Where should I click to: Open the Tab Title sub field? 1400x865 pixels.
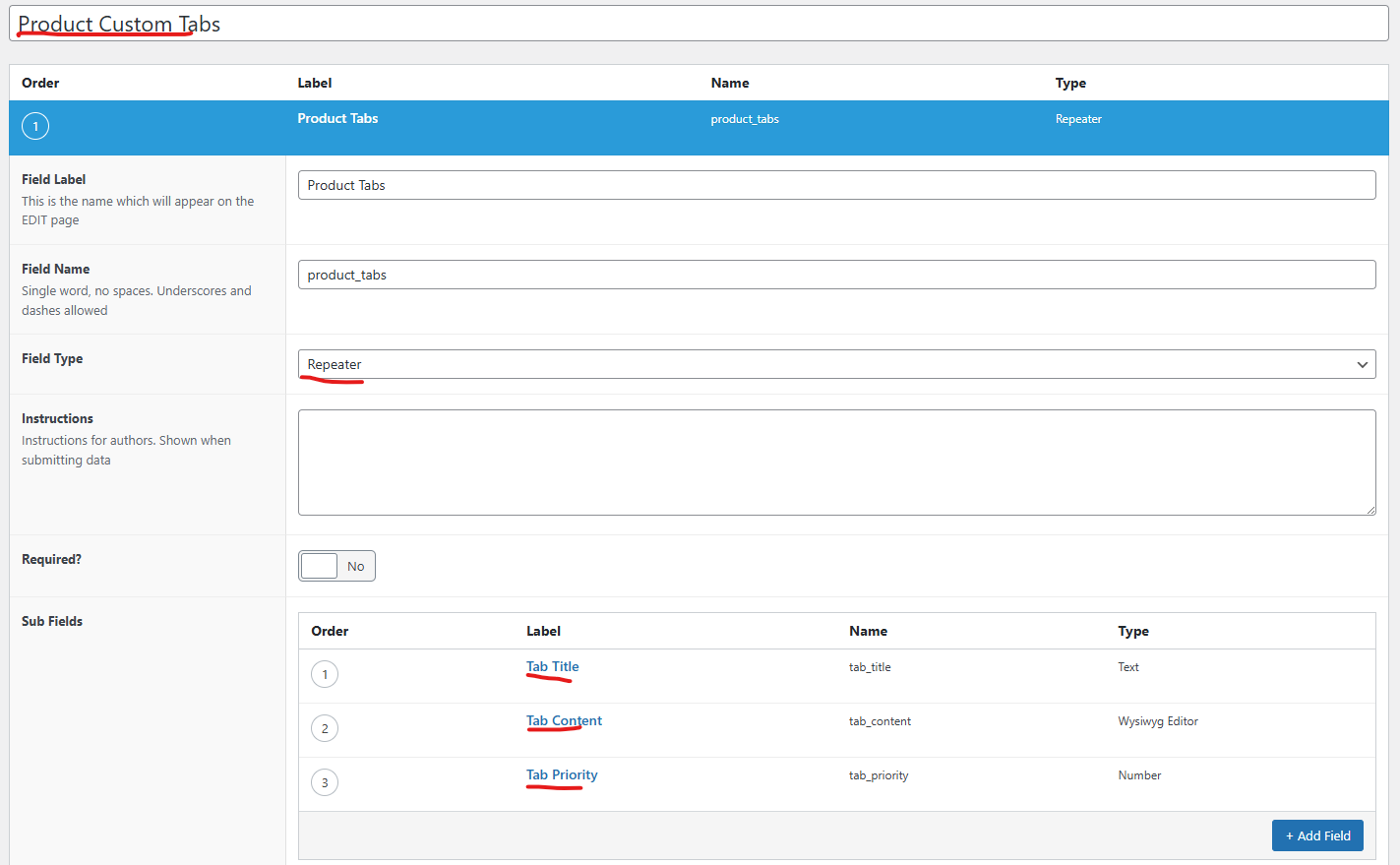coord(552,666)
